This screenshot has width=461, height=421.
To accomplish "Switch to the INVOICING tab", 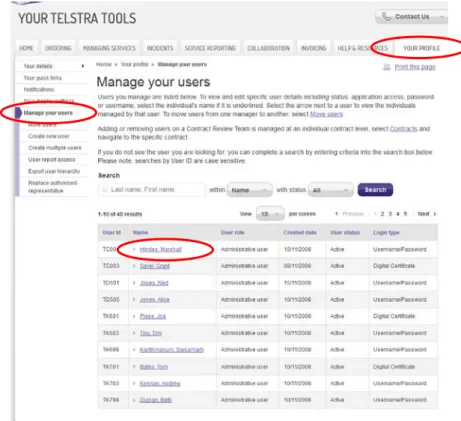I will tap(314, 48).
